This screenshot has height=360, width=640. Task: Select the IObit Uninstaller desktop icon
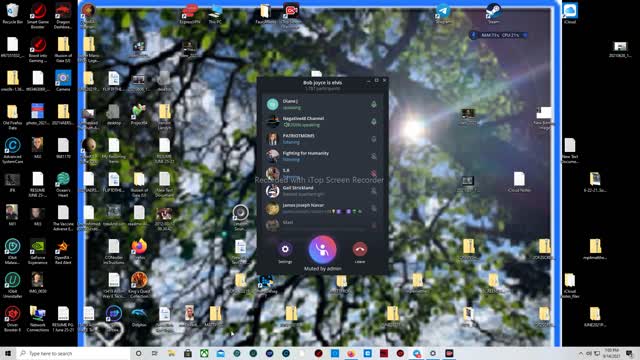pyautogui.click(x=12, y=286)
